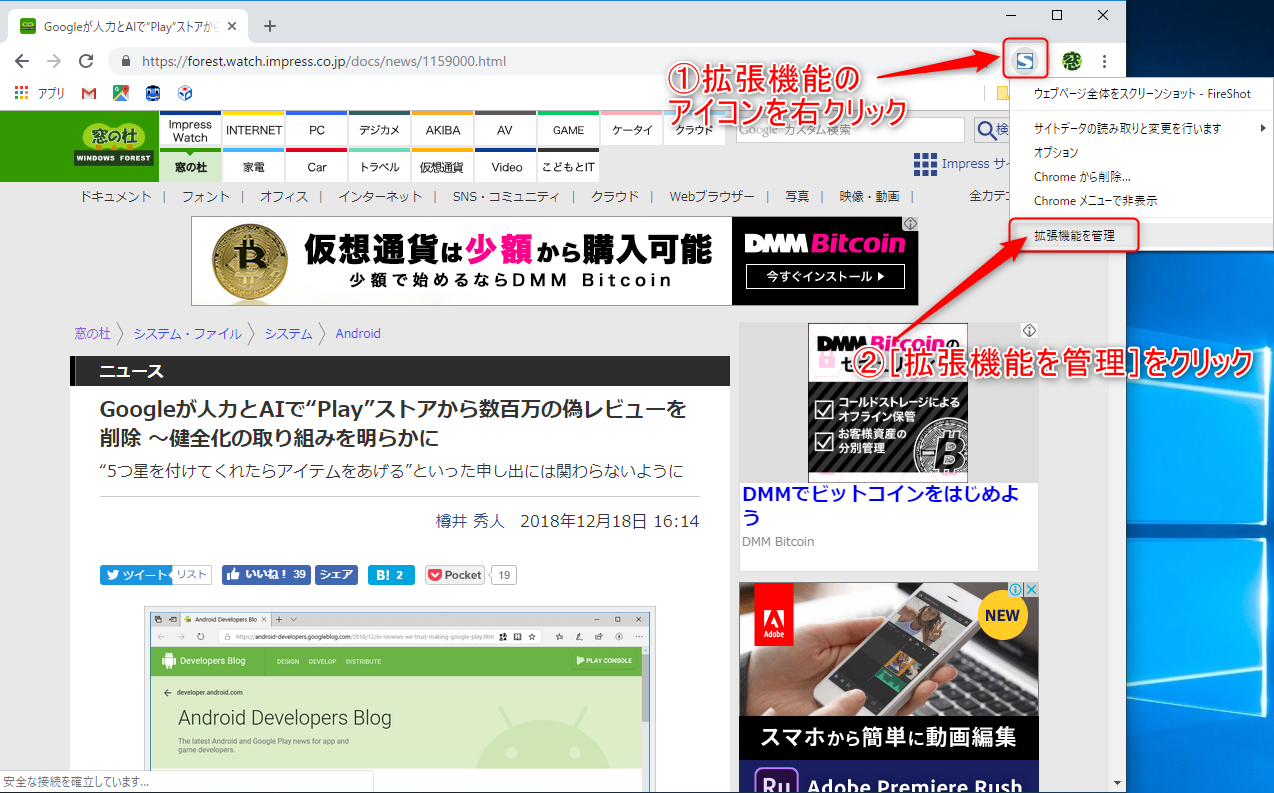Open the Google Maps bookmark

coord(121,93)
